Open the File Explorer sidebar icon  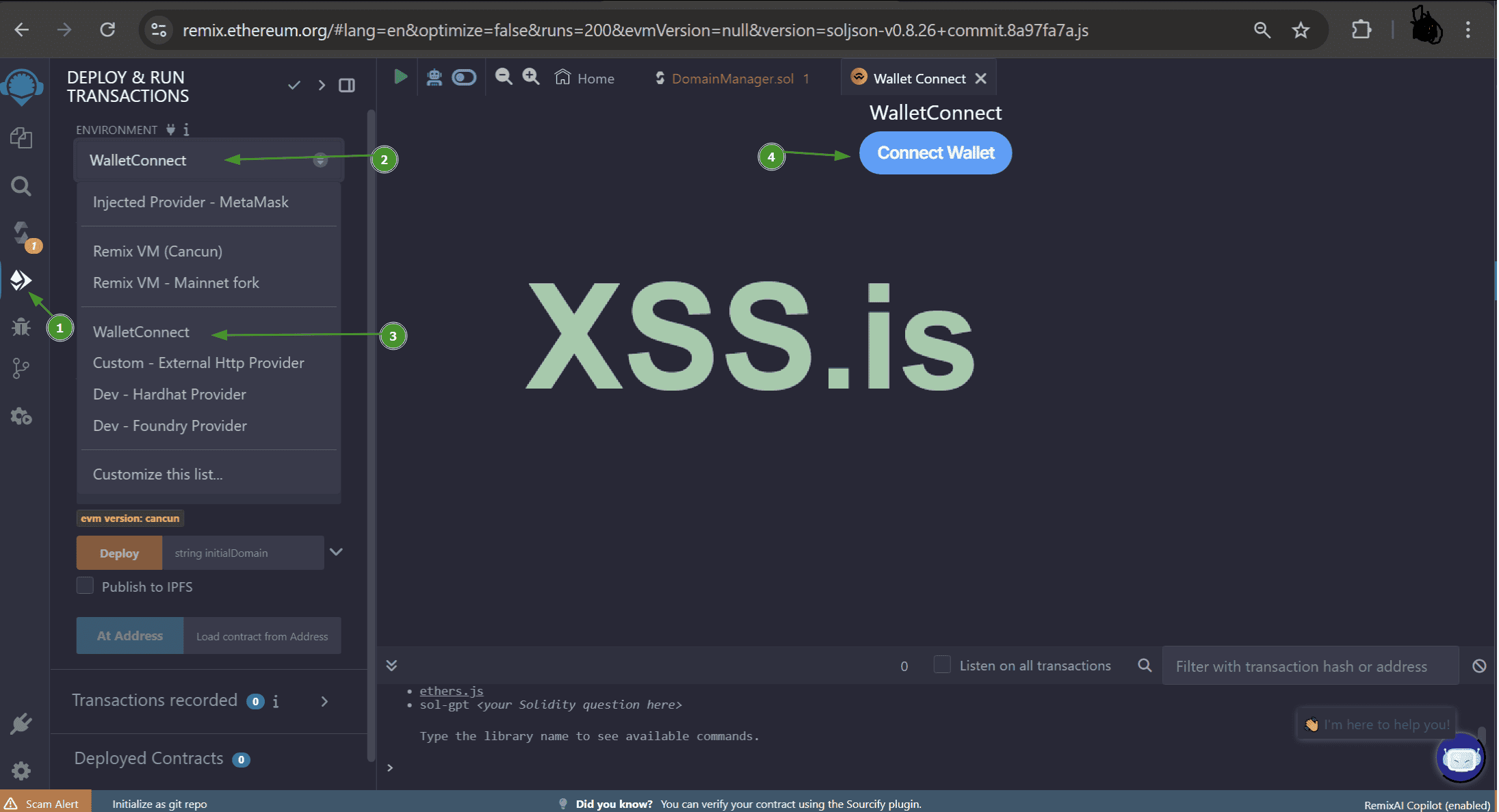[21, 138]
